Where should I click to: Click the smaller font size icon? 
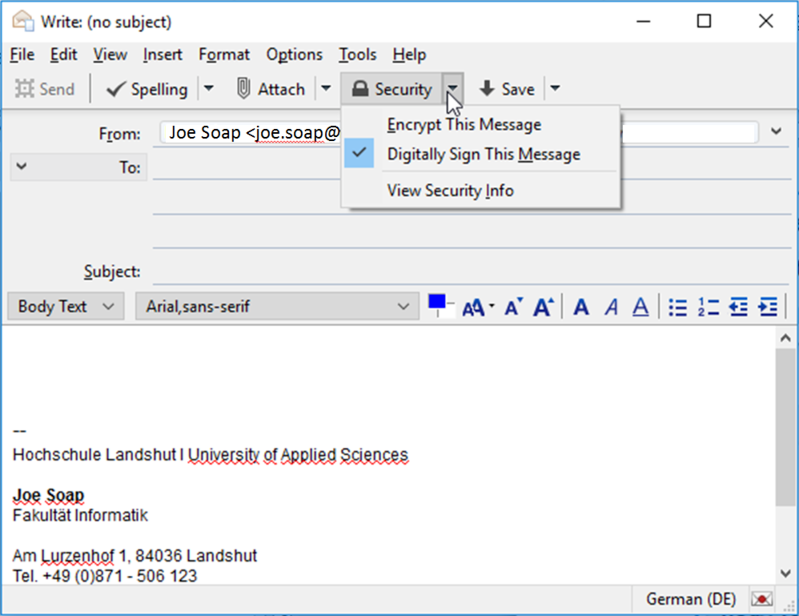point(513,307)
